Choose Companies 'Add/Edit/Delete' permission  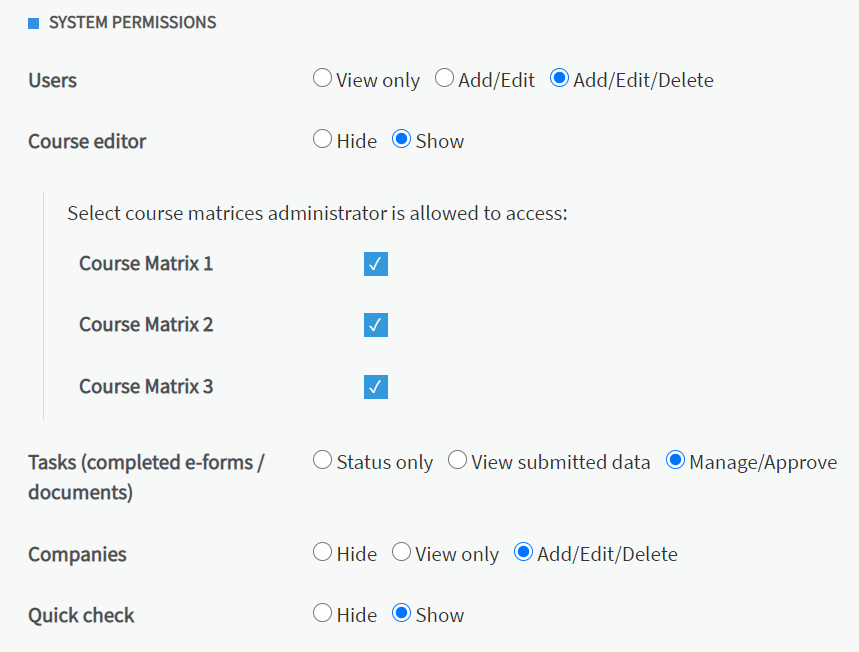523,552
